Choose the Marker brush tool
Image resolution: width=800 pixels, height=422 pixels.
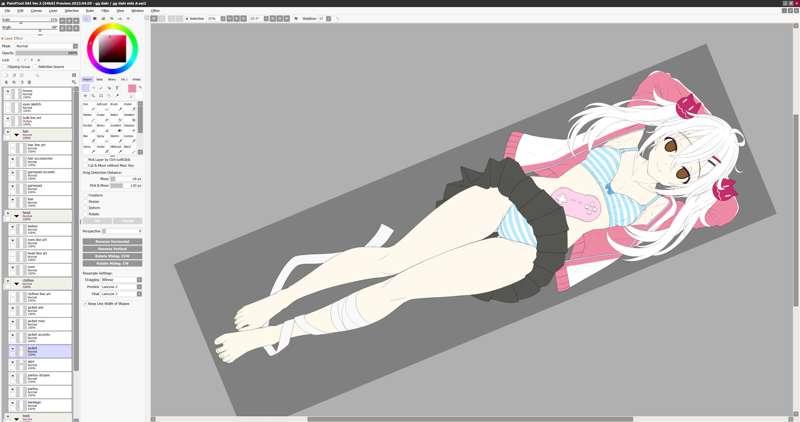pyautogui.click(x=89, y=117)
